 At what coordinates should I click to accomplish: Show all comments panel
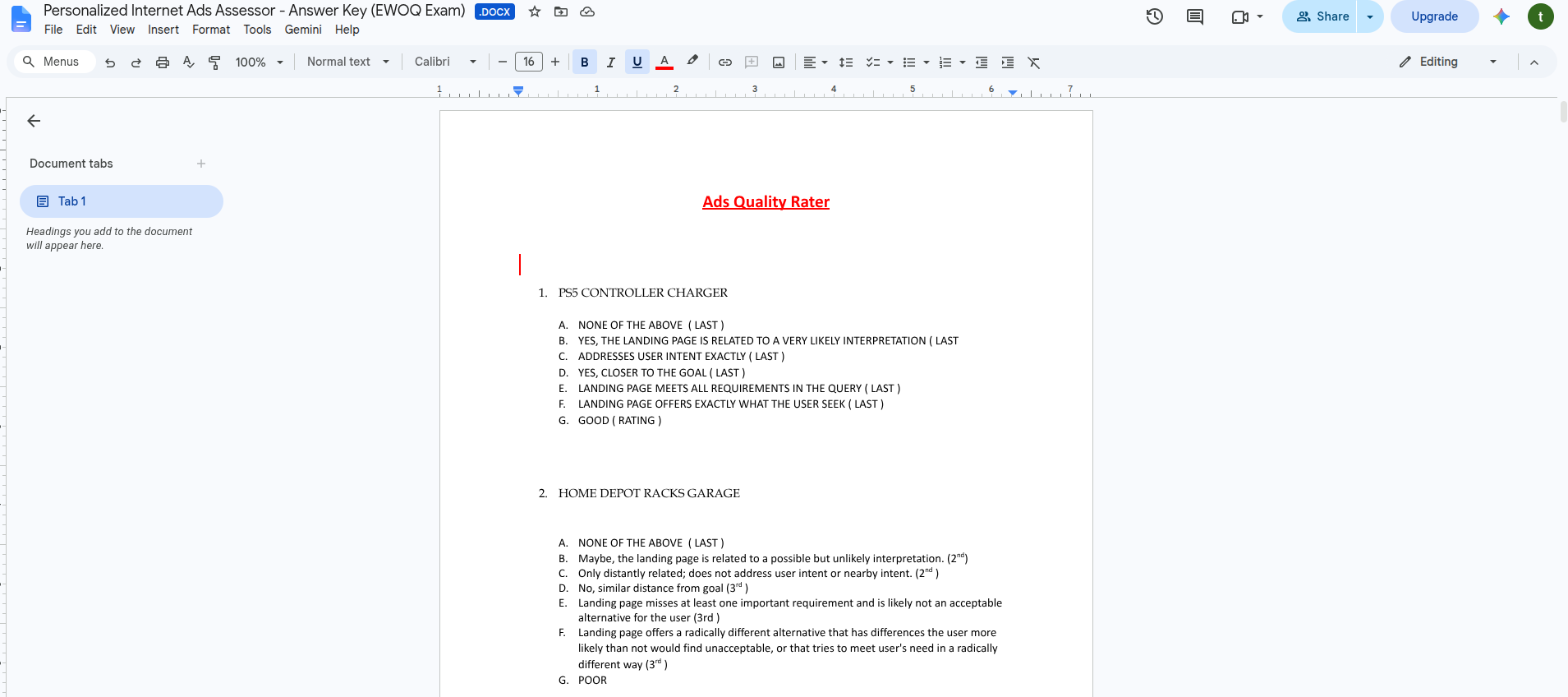click(1195, 16)
